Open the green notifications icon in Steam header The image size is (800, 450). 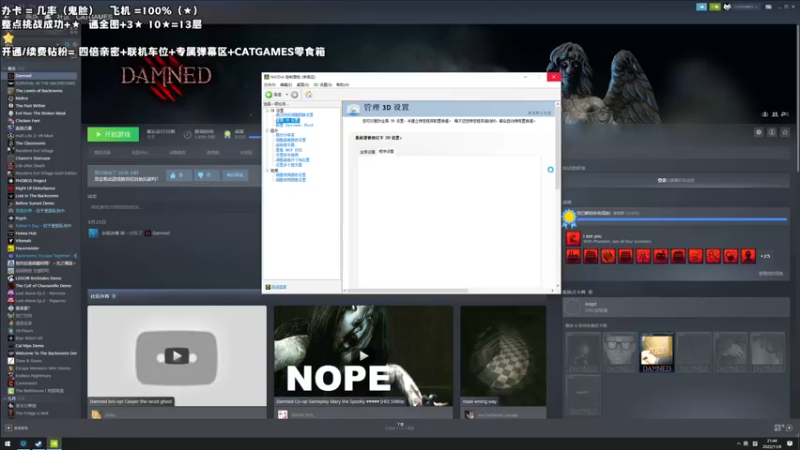(x=715, y=7)
